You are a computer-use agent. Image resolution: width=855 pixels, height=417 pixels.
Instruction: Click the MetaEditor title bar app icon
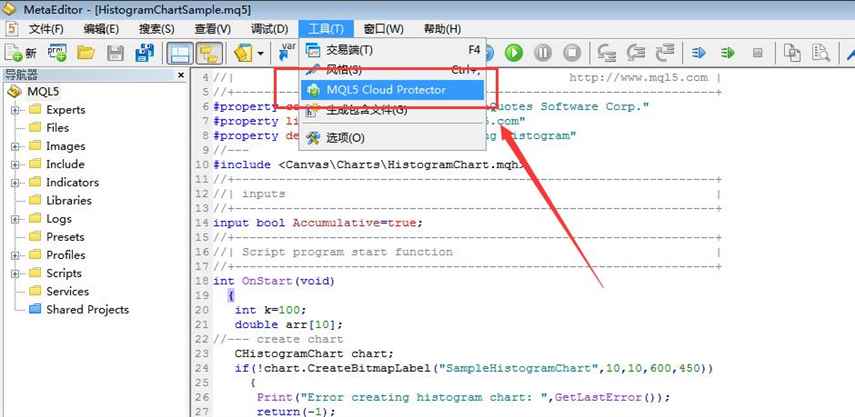pyautogui.click(x=11, y=9)
